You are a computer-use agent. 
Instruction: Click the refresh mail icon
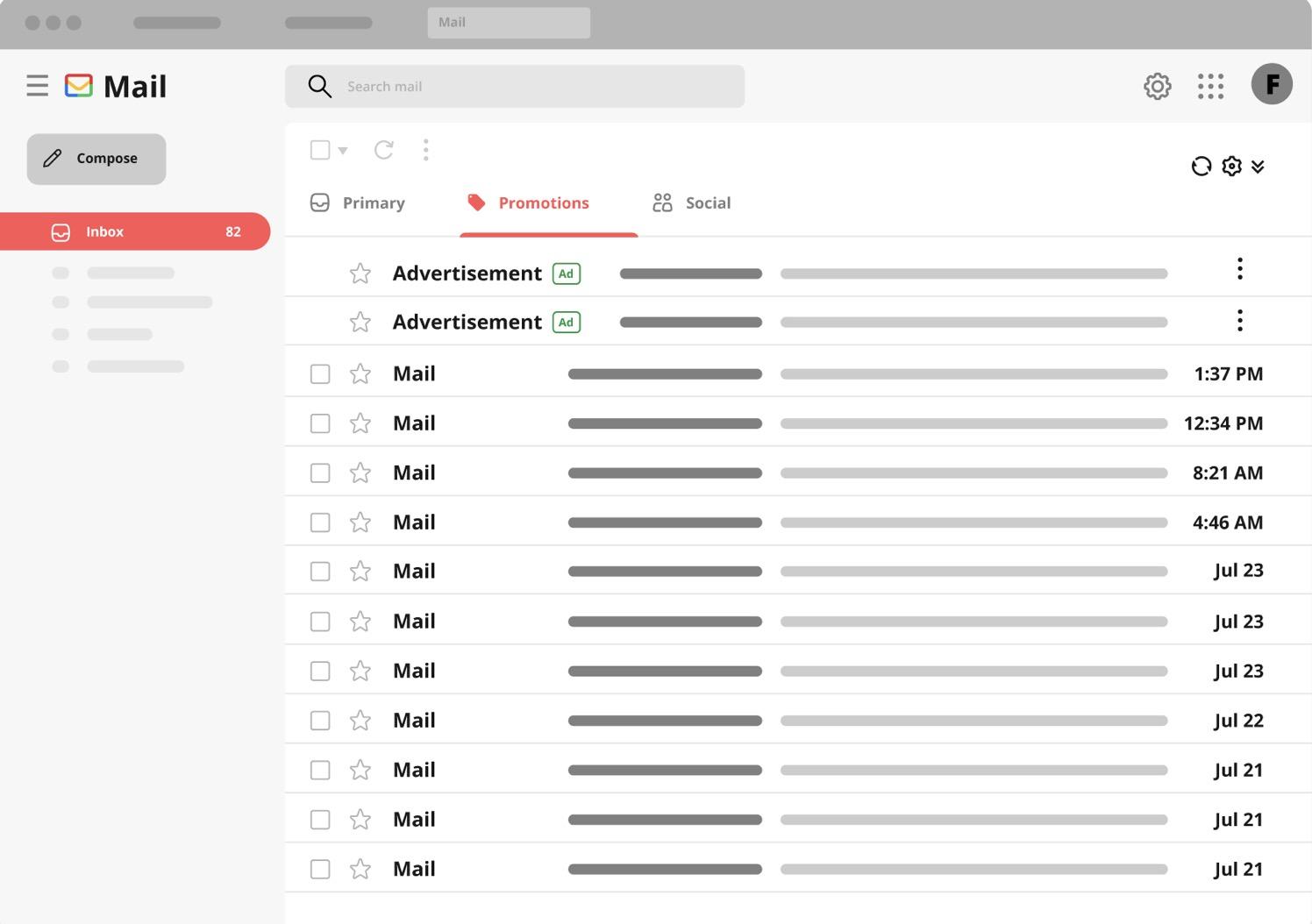(x=383, y=150)
